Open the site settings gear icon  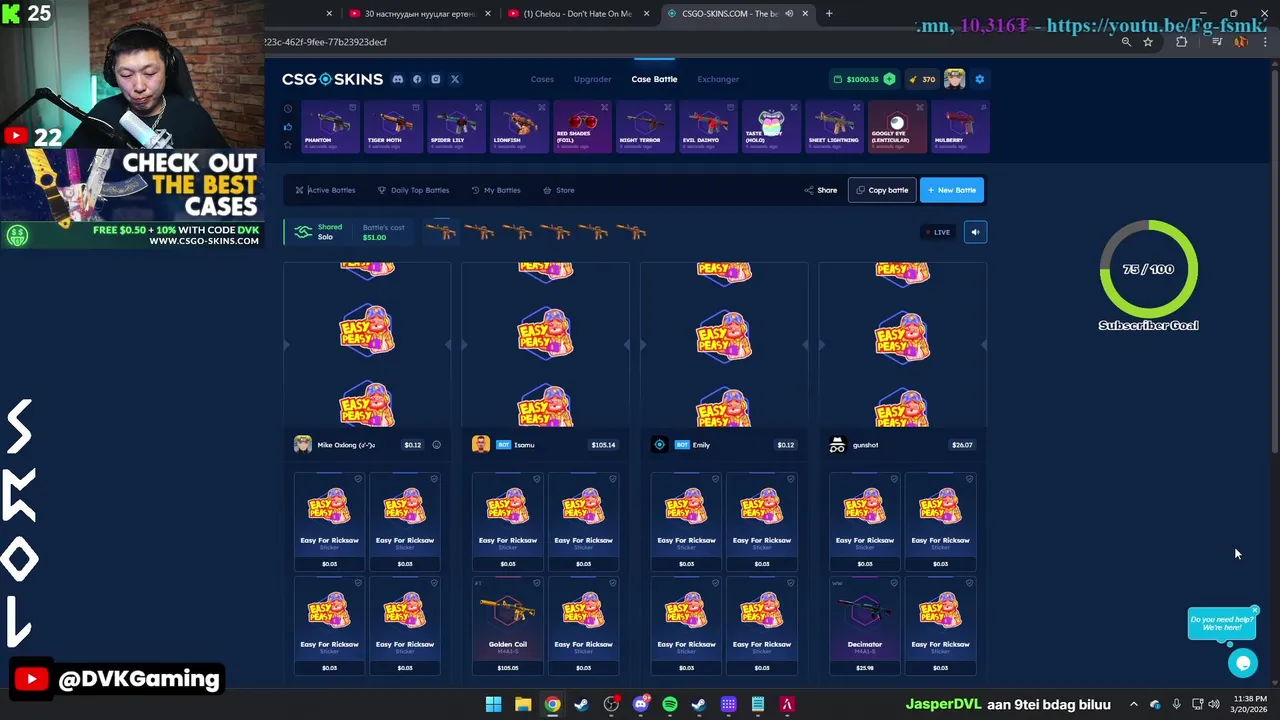(979, 79)
